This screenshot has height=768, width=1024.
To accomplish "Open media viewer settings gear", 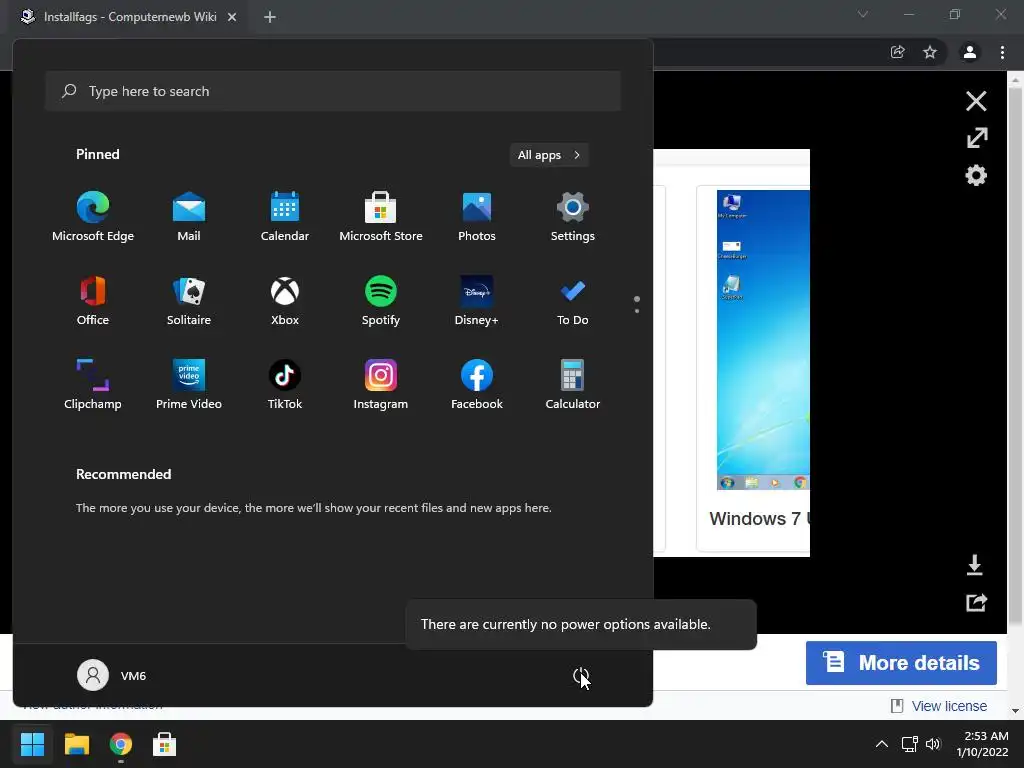I will [x=976, y=175].
